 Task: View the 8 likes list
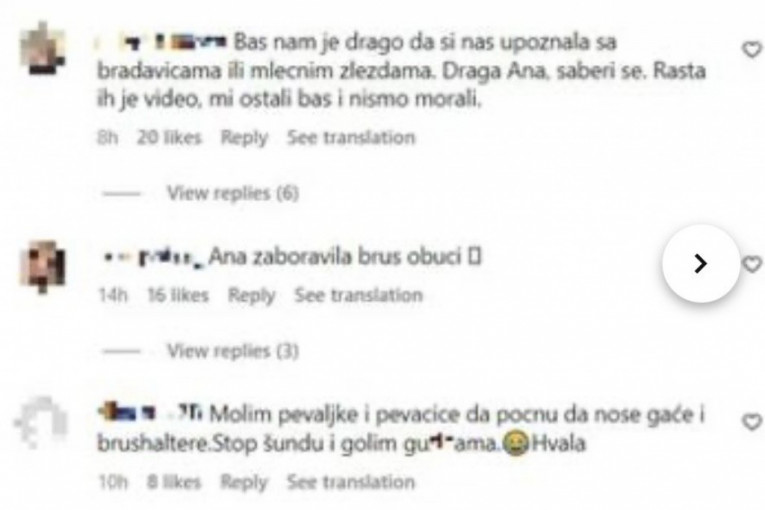pos(174,482)
